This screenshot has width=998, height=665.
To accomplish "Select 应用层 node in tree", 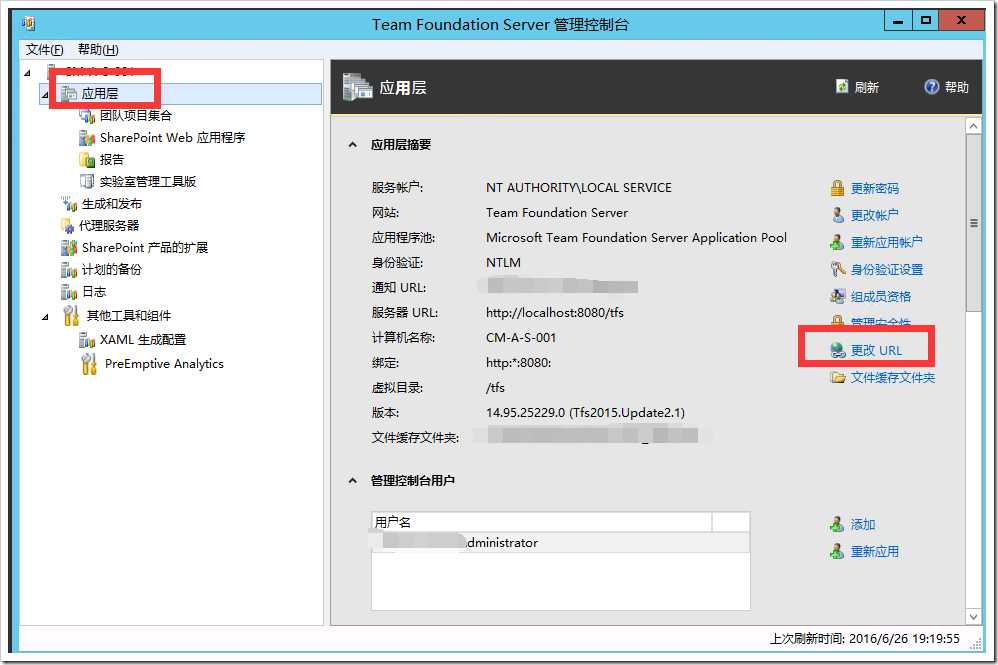I will [100, 94].
